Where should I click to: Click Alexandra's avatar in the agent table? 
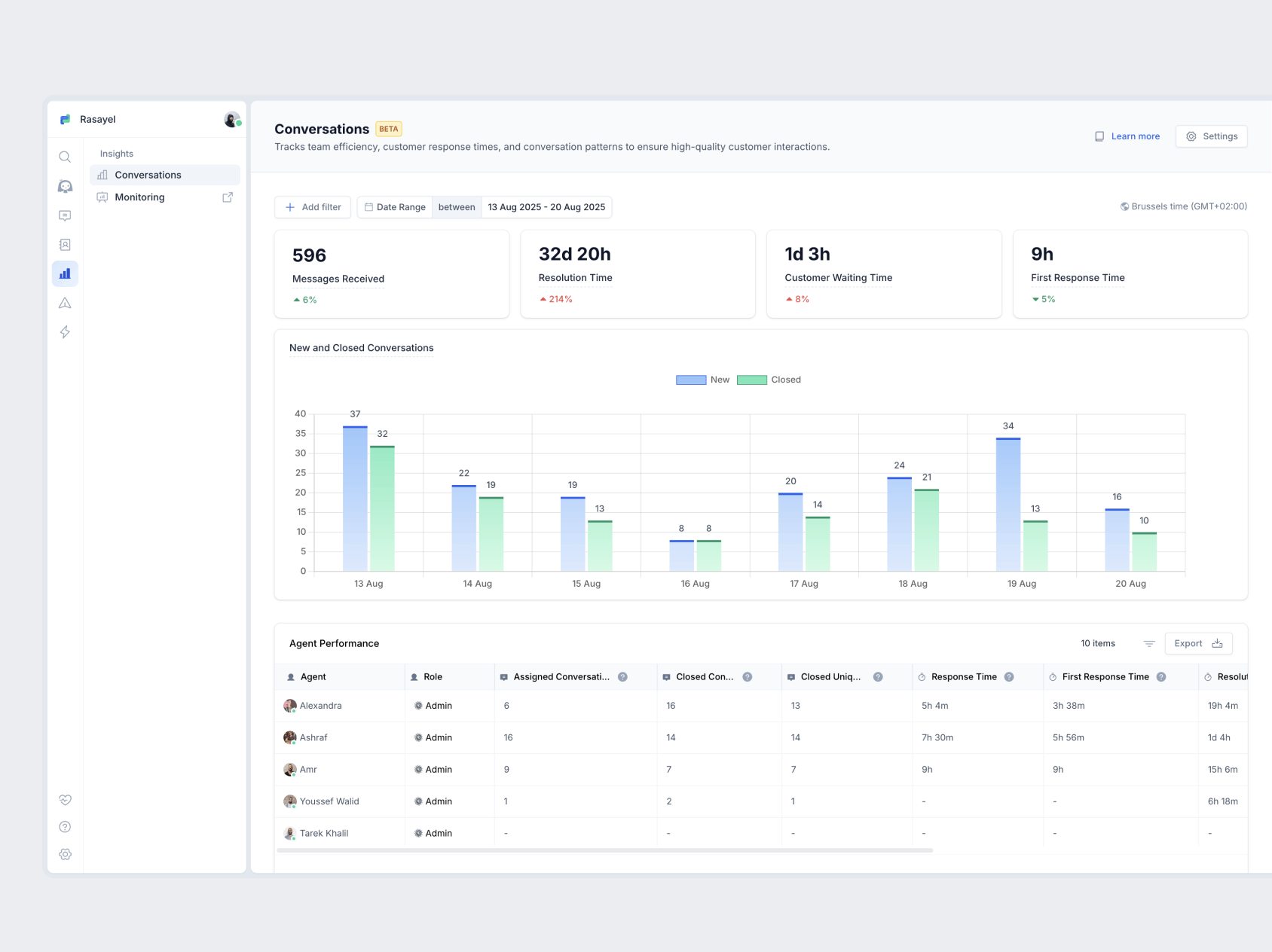[x=290, y=706]
